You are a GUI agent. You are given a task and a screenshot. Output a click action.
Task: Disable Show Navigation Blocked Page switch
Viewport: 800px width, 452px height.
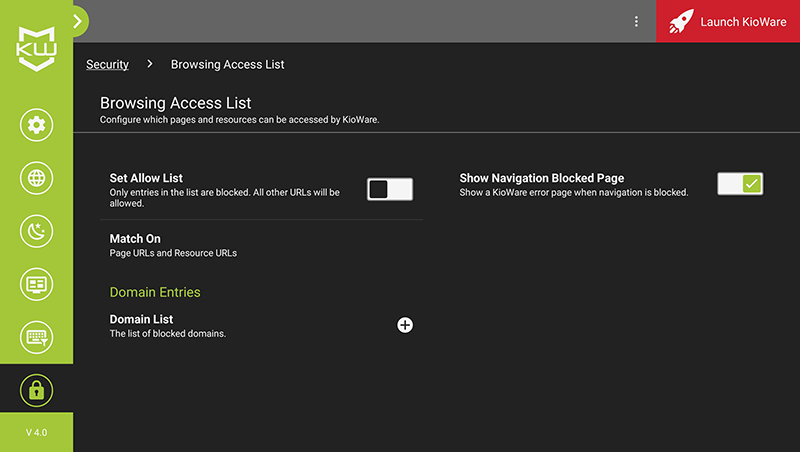pos(740,184)
